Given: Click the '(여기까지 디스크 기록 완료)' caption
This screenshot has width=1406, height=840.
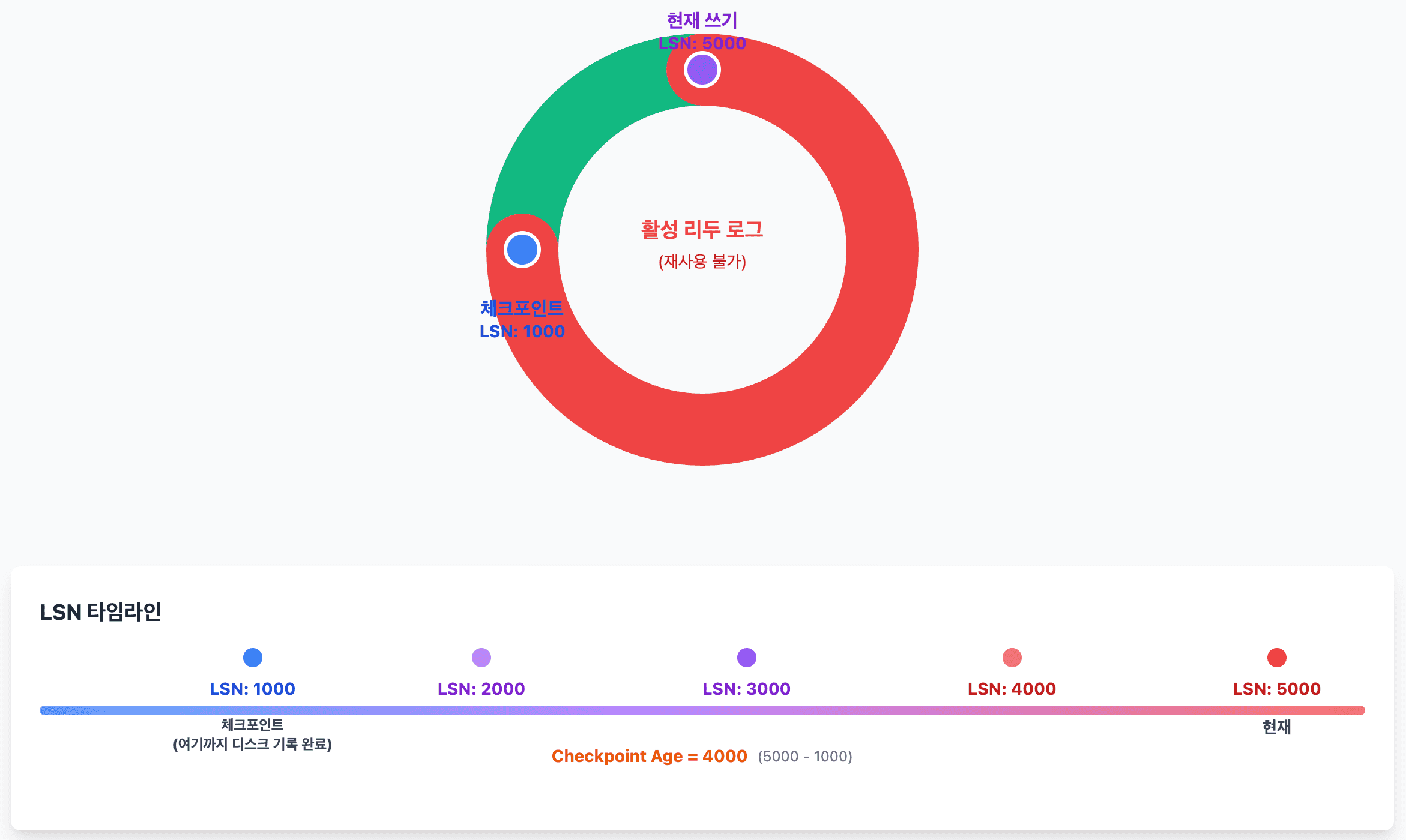Looking at the screenshot, I should [252, 744].
